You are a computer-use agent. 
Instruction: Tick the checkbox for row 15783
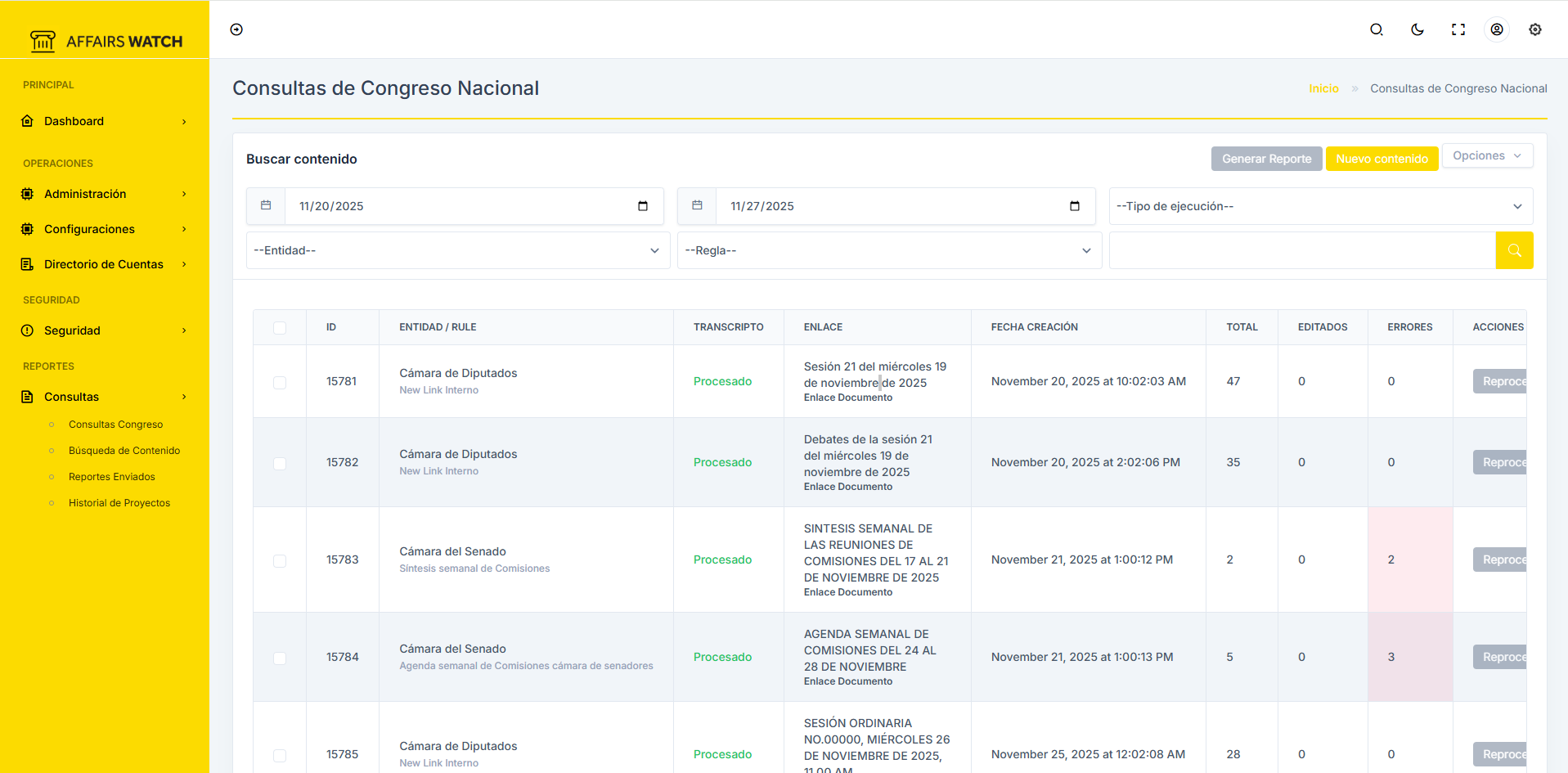point(280,560)
